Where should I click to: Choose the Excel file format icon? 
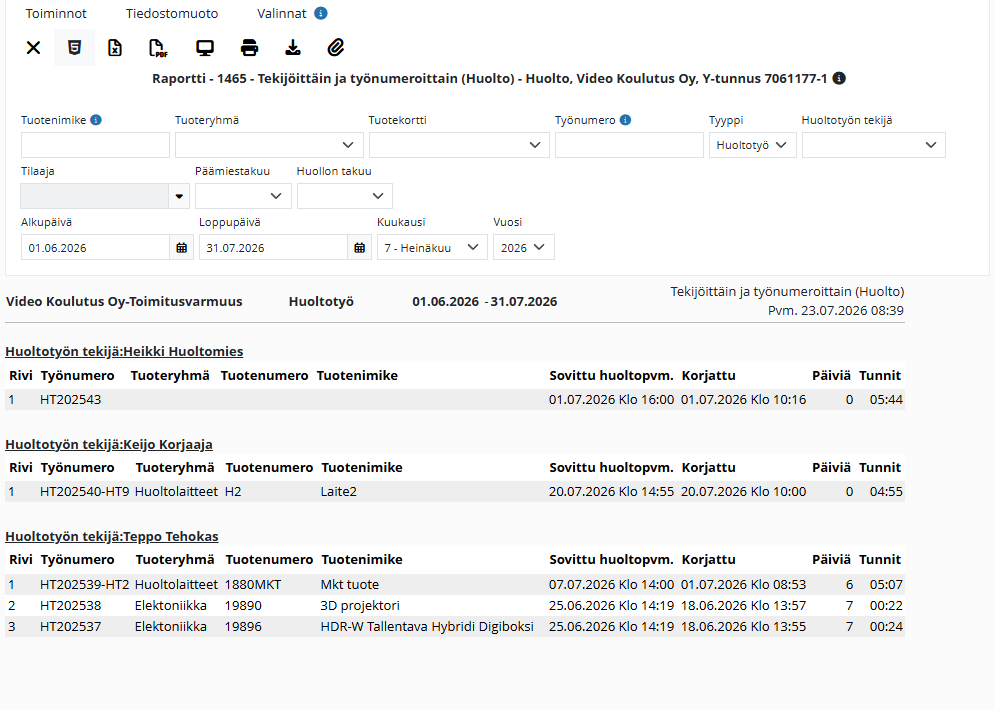pyautogui.click(x=115, y=48)
